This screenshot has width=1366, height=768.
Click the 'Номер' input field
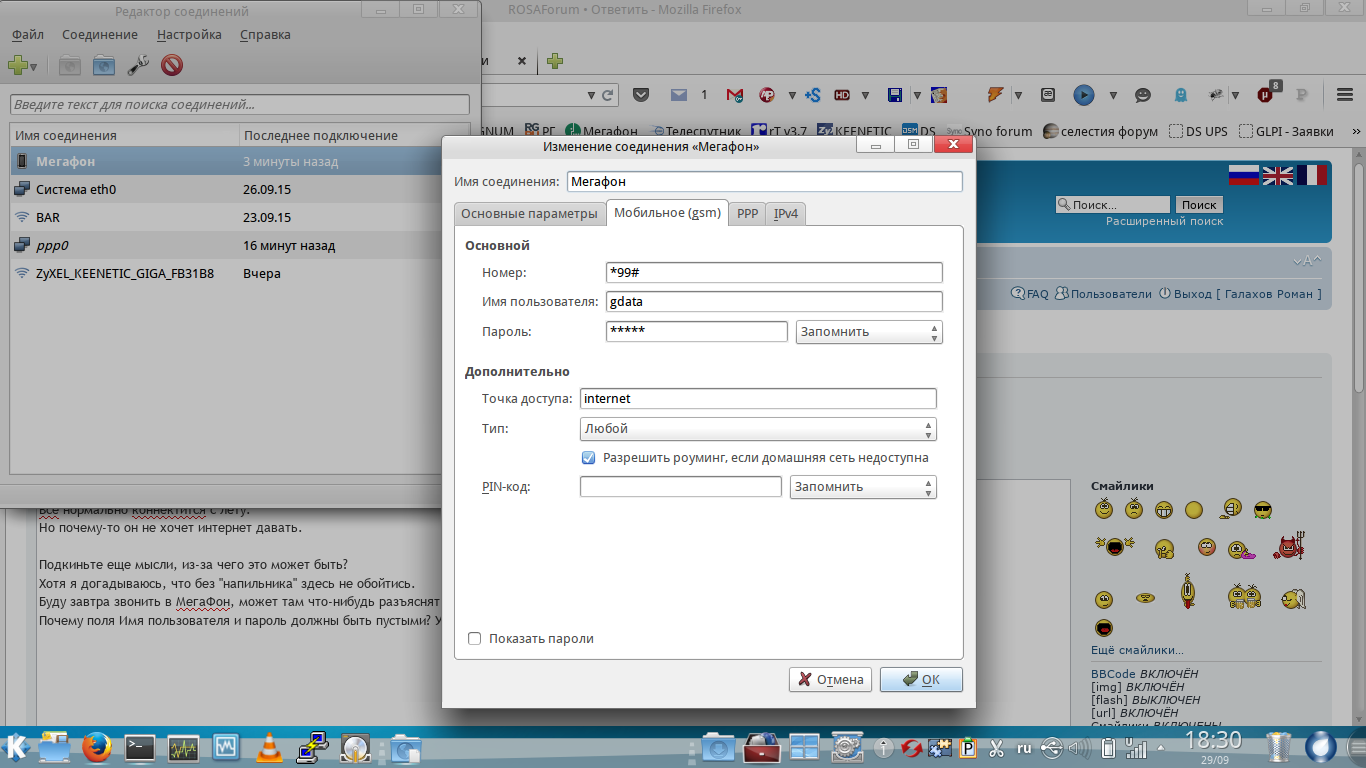coord(774,272)
